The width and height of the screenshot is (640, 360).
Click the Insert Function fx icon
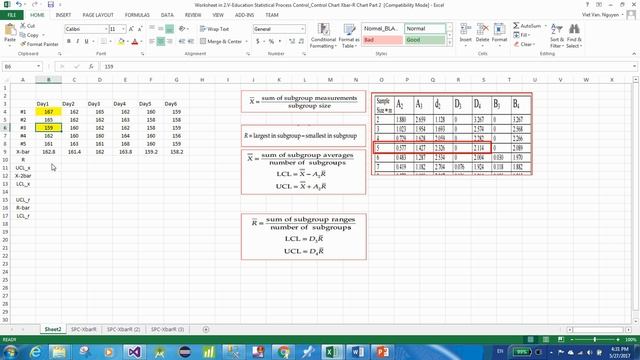coord(91,67)
